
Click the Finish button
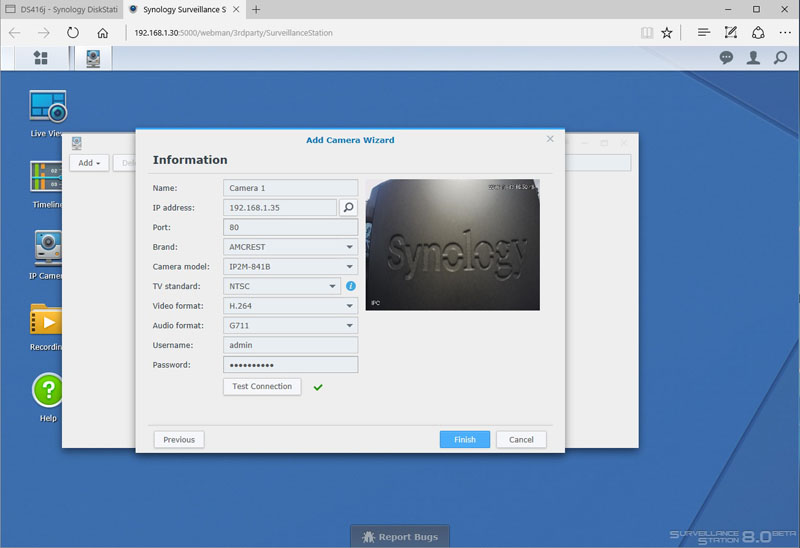pyautogui.click(x=465, y=439)
